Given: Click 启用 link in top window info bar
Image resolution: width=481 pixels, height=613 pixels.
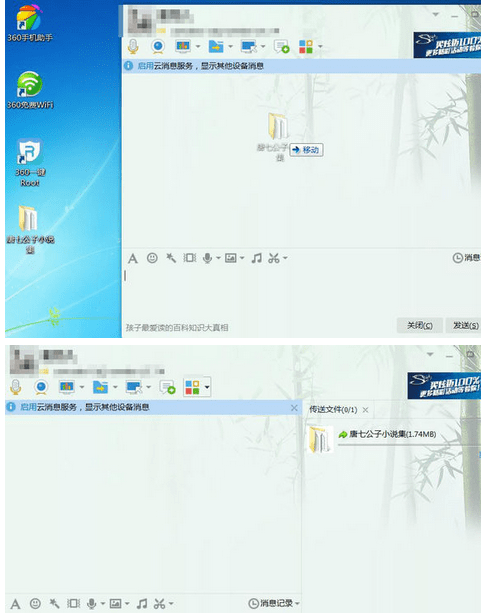Looking at the screenshot, I should [x=145, y=66].
